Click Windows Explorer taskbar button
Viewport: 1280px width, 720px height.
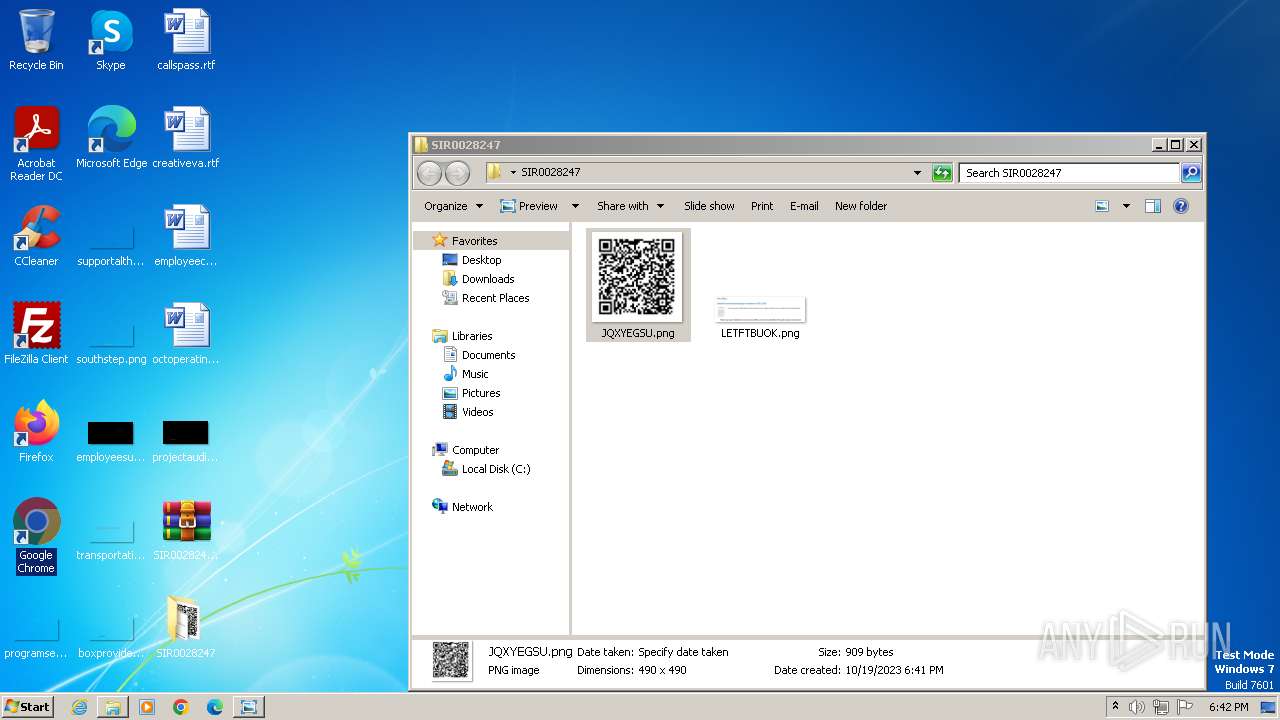pos(113,707)
